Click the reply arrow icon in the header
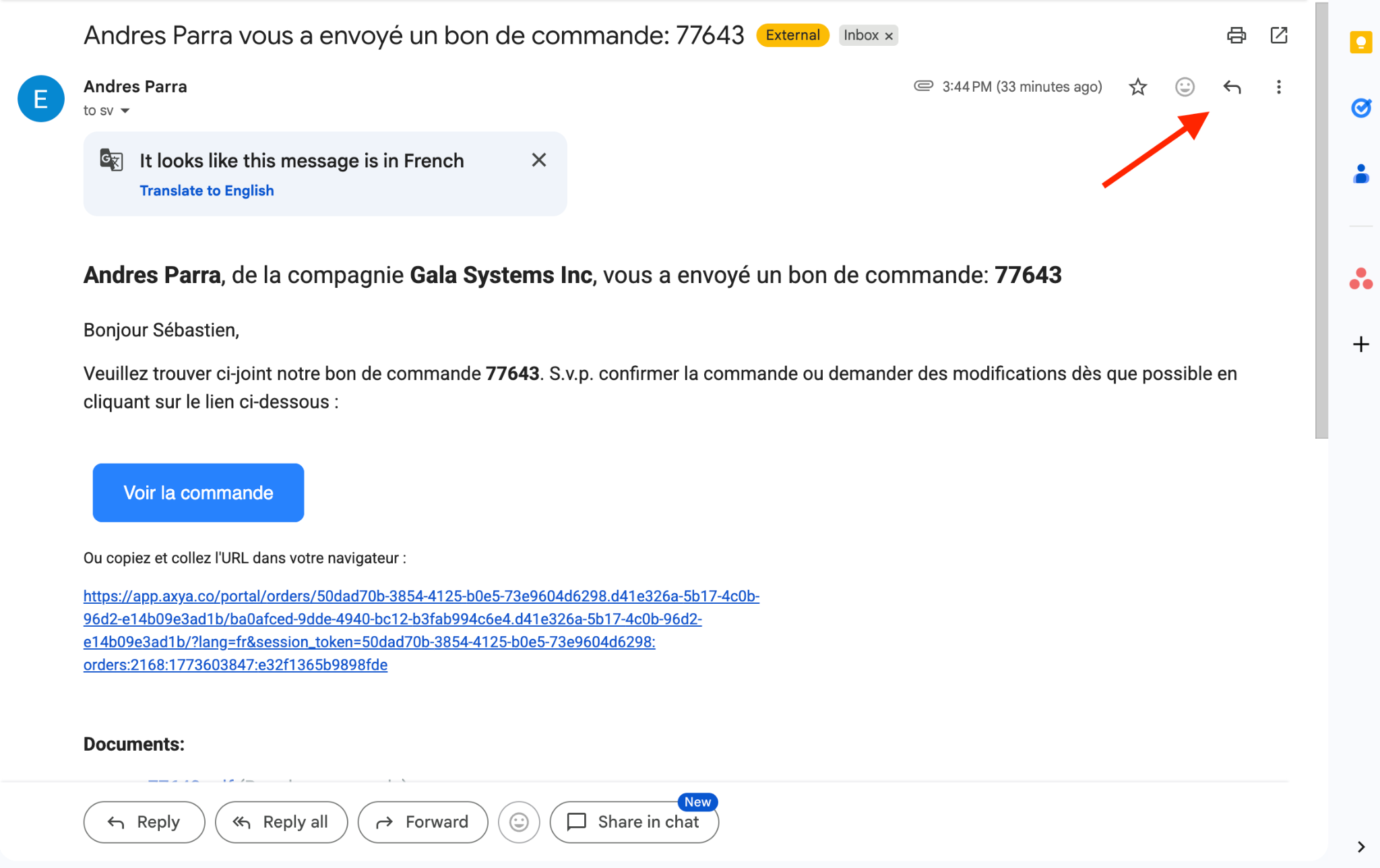Viewport: 1380px width, 868px height. 1232,87
